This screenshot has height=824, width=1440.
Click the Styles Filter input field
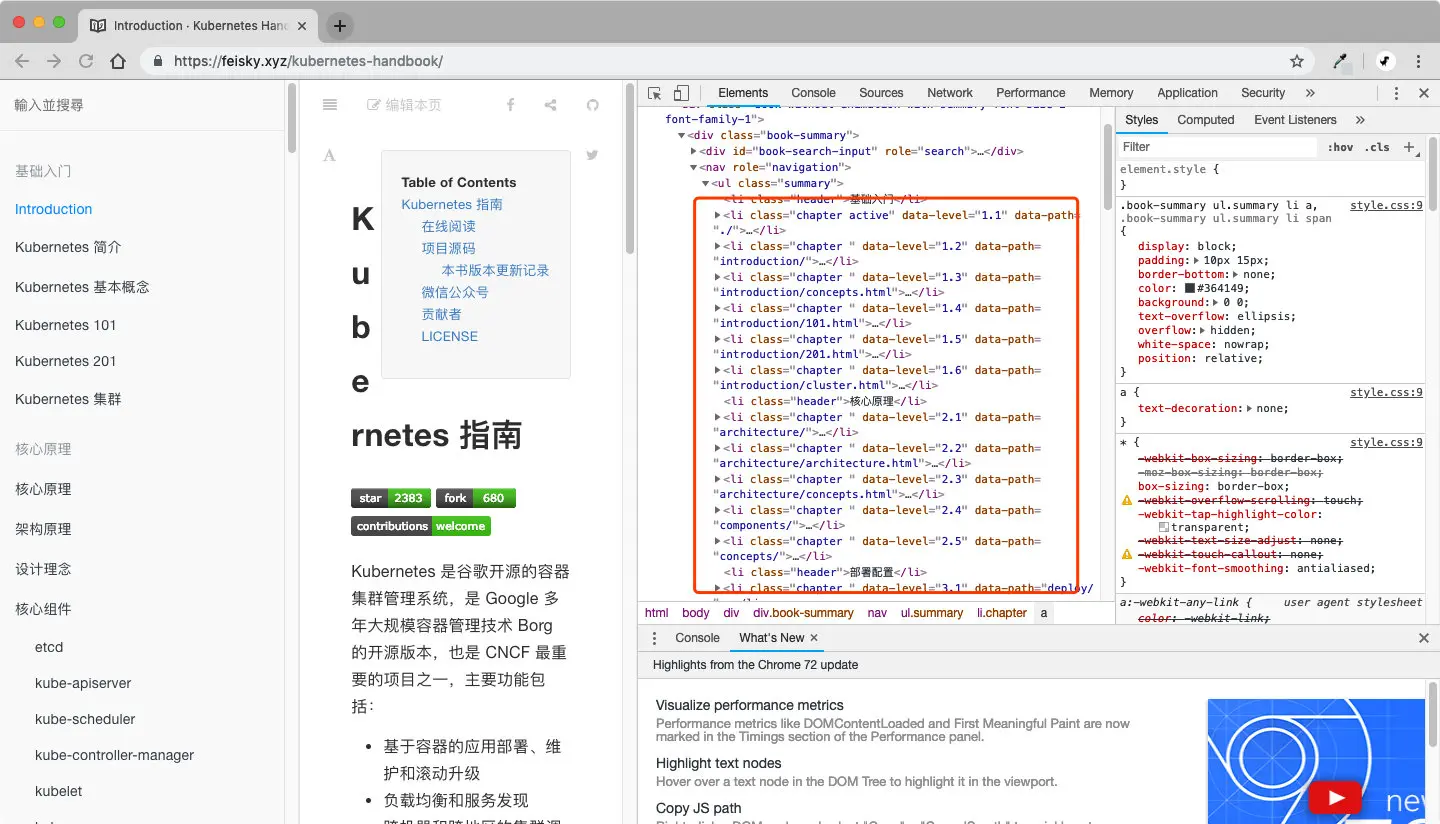point(1217,147)
